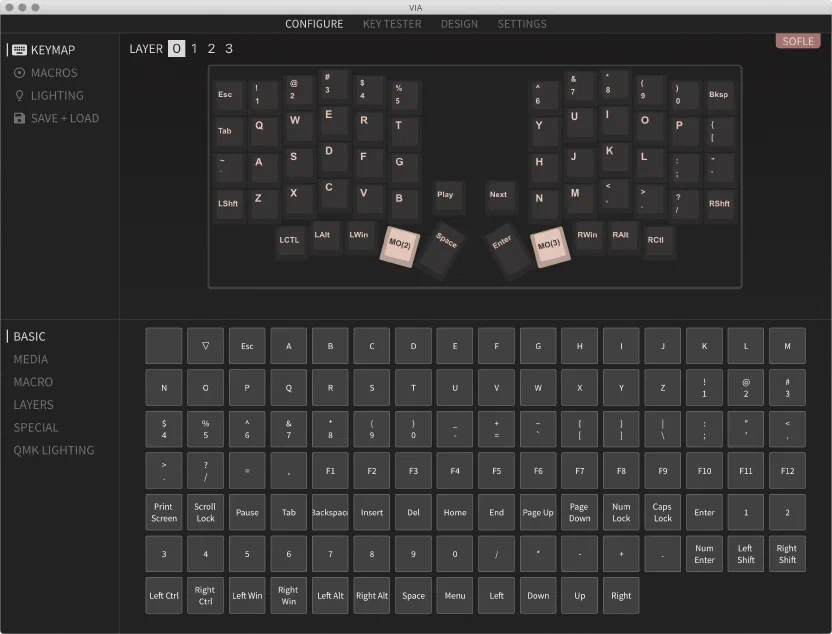Select layer 3
The image size is (832, 634).
[x=229, y=49]
